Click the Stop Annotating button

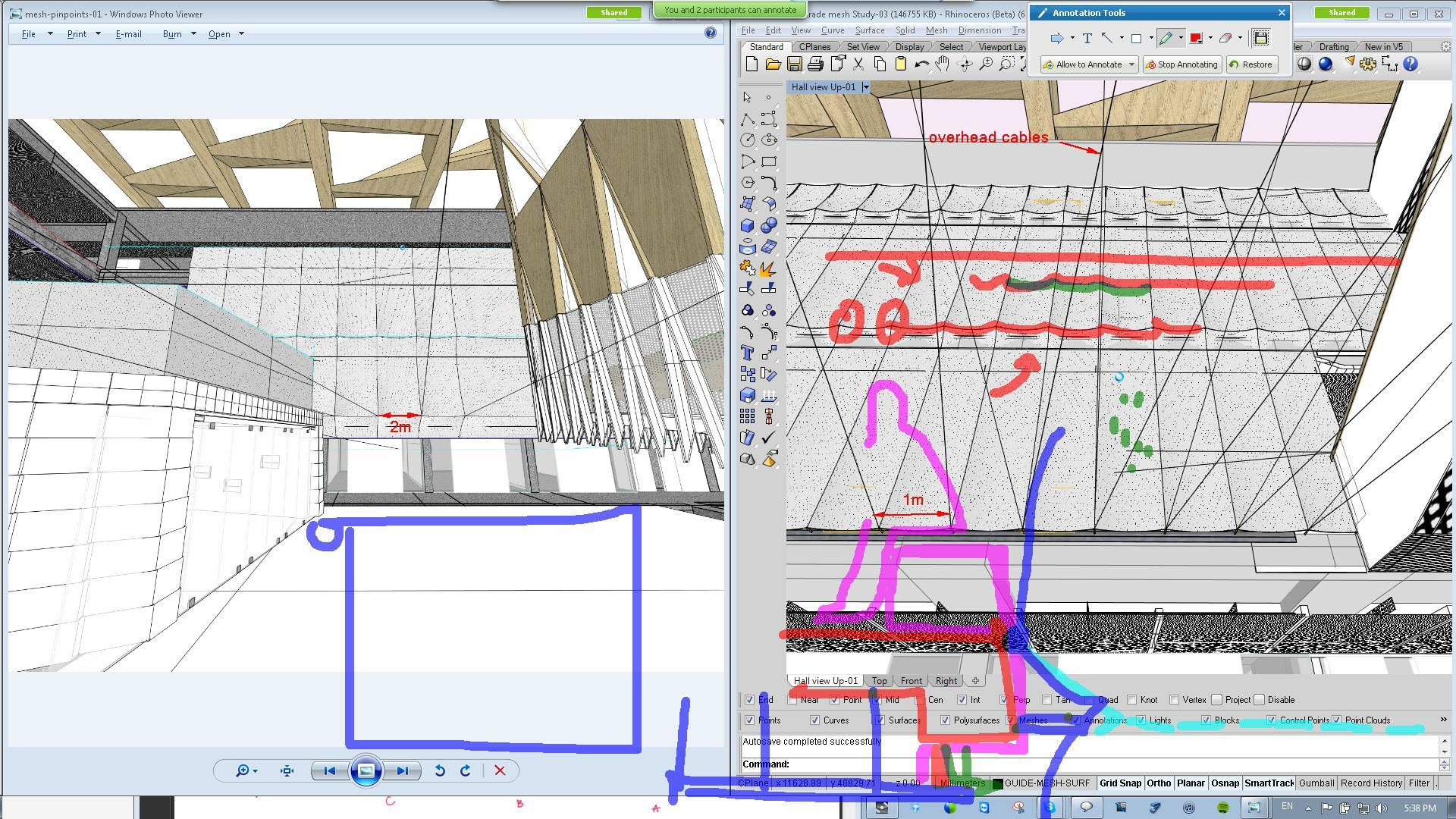1181,64
